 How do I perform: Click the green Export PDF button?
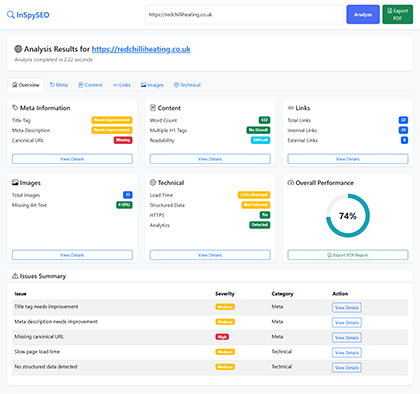(x=397, y=14)
